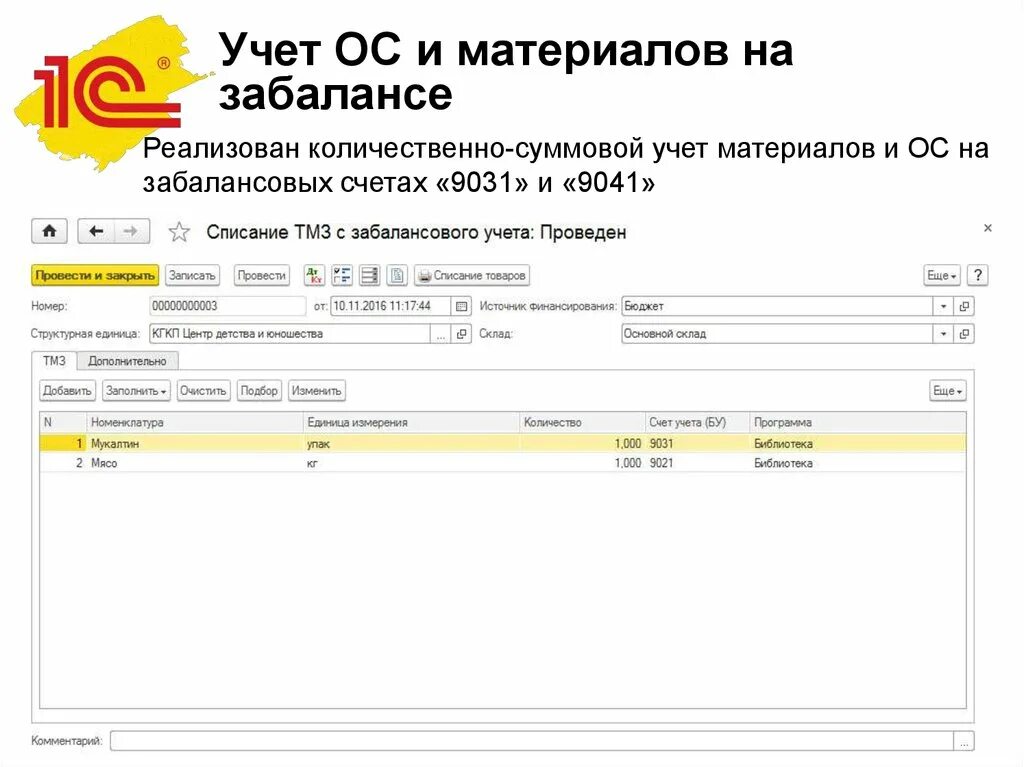This screenshot has height=767, width=1024.
Task: Pick a date with the calendar icon
Action: pos(461,306)
